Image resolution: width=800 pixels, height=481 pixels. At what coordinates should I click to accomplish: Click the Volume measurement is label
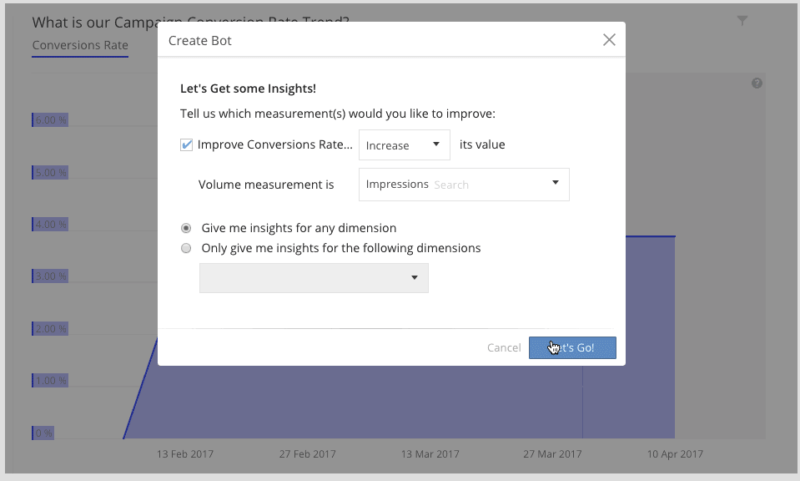266,185
